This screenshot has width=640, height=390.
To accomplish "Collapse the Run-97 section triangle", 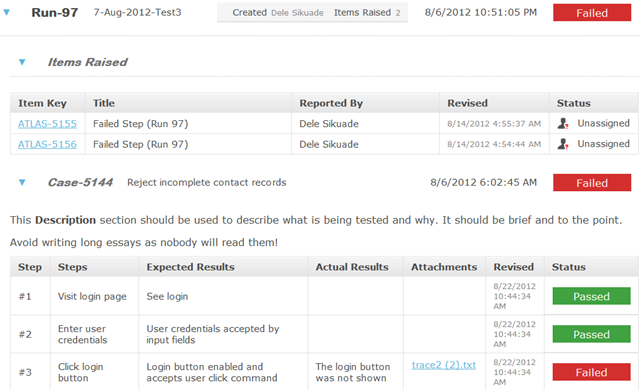I will 7,13.
